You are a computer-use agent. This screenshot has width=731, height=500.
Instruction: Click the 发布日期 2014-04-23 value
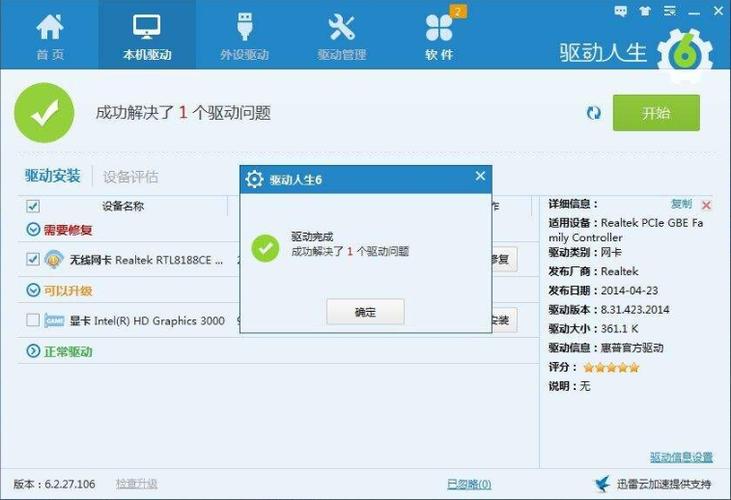tap(629, 290)
